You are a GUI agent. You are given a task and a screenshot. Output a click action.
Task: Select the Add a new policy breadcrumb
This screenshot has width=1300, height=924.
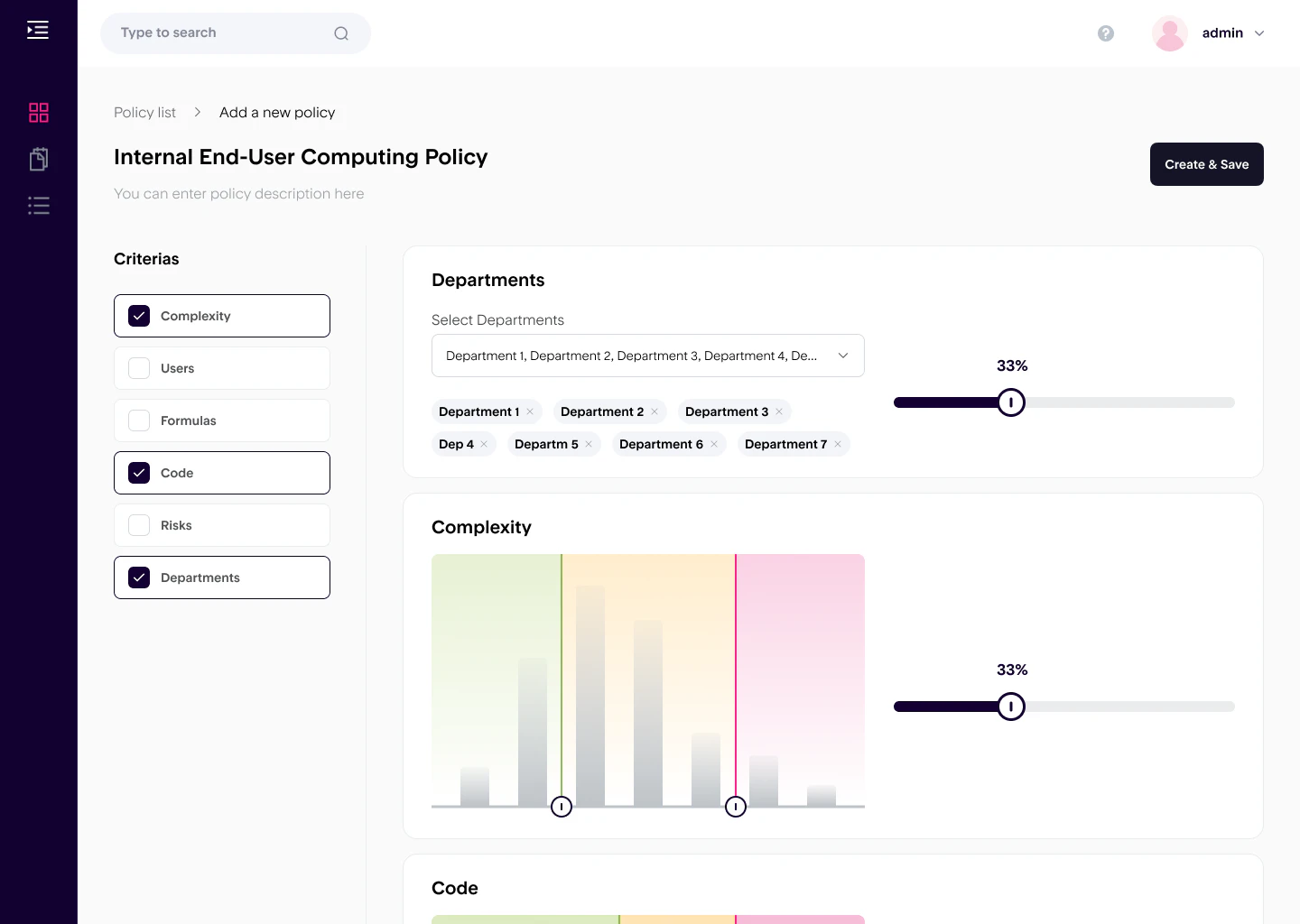coord(277,112)
